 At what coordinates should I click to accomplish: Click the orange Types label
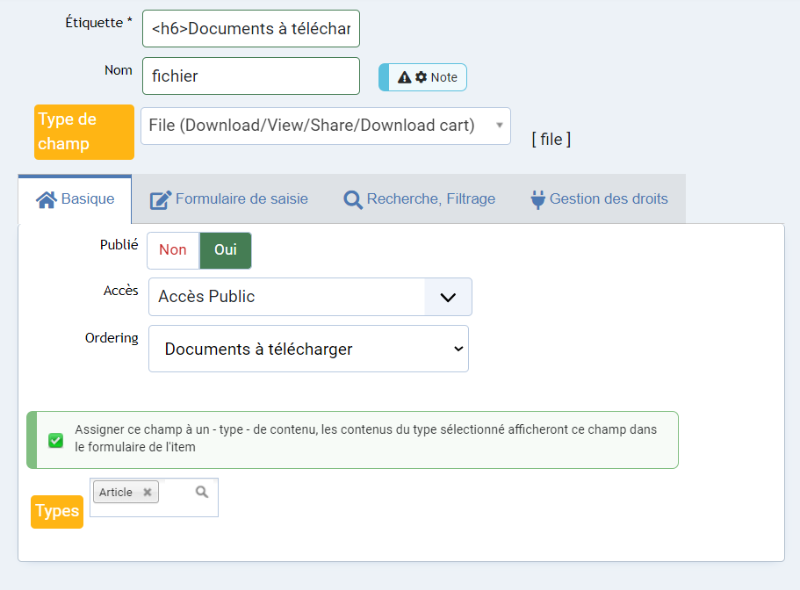tap(57, 511)
